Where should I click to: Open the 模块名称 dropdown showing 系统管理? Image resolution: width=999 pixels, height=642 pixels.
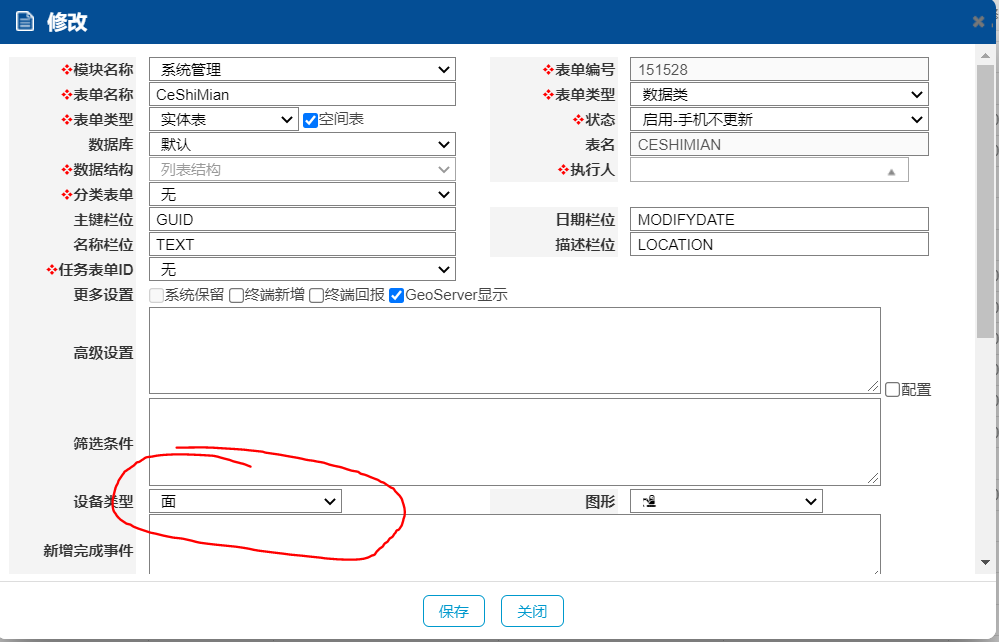[x=302, y=70]
